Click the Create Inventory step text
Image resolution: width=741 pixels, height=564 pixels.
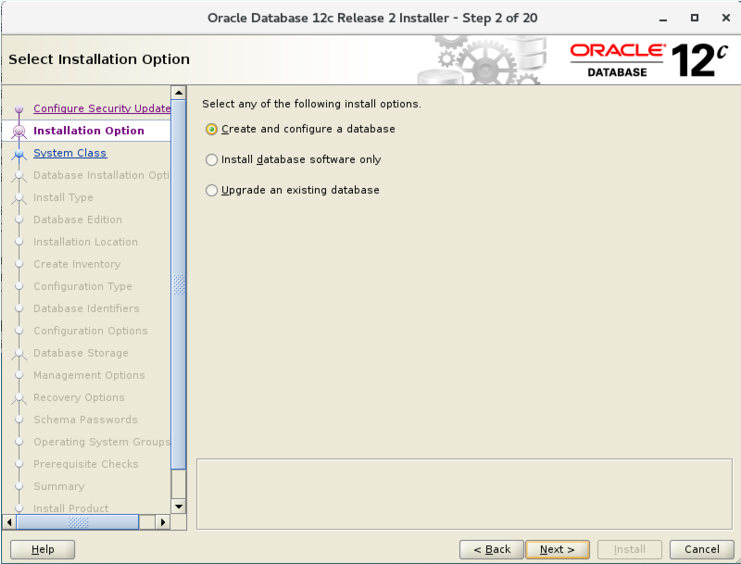point(77,264)
